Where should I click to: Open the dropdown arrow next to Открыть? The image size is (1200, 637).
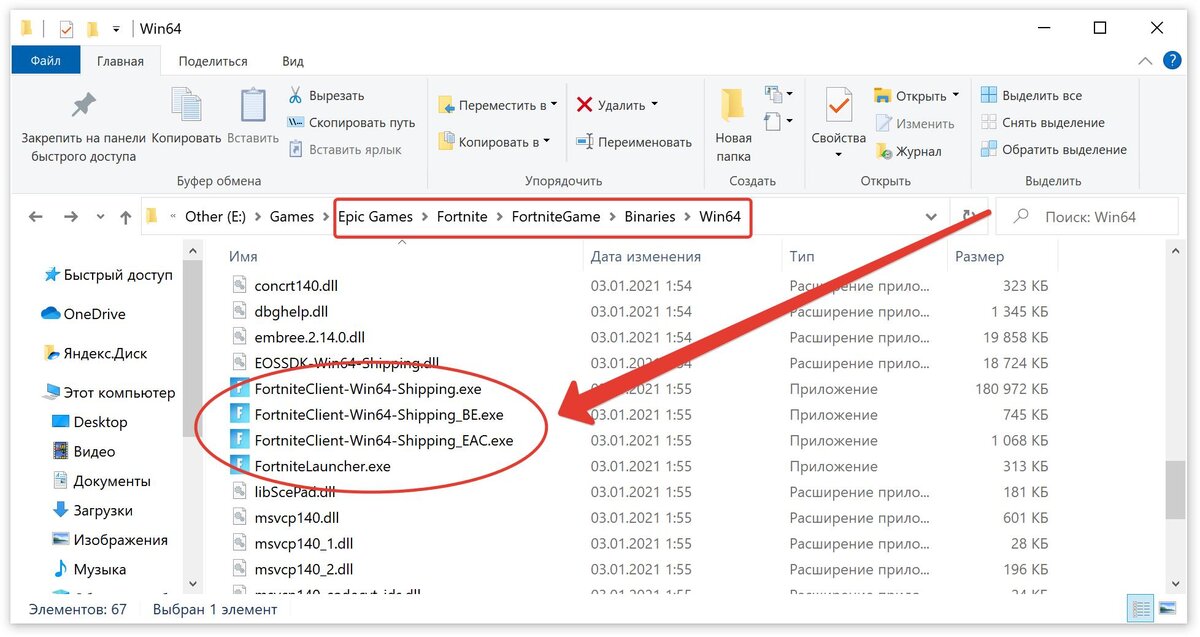tap(955, 96)
